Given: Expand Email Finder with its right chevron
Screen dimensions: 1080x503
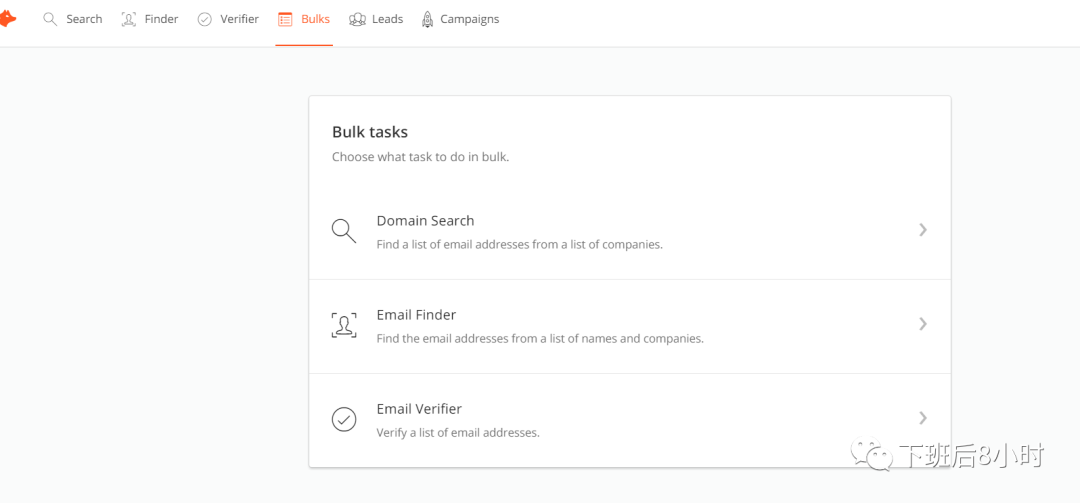Looking at the screenshot, I should (923, 324).
